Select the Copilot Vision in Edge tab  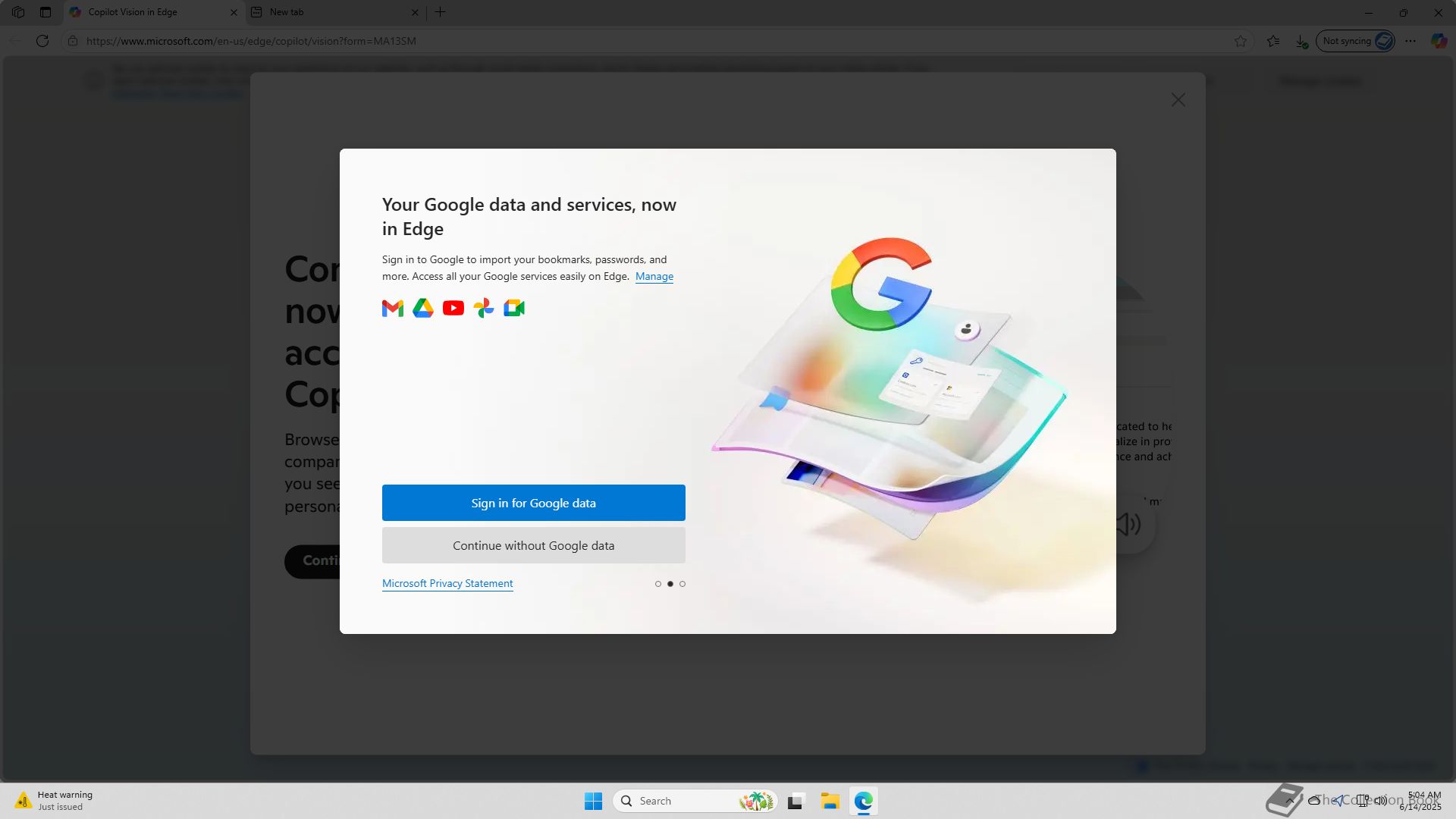tap(144, 12)
